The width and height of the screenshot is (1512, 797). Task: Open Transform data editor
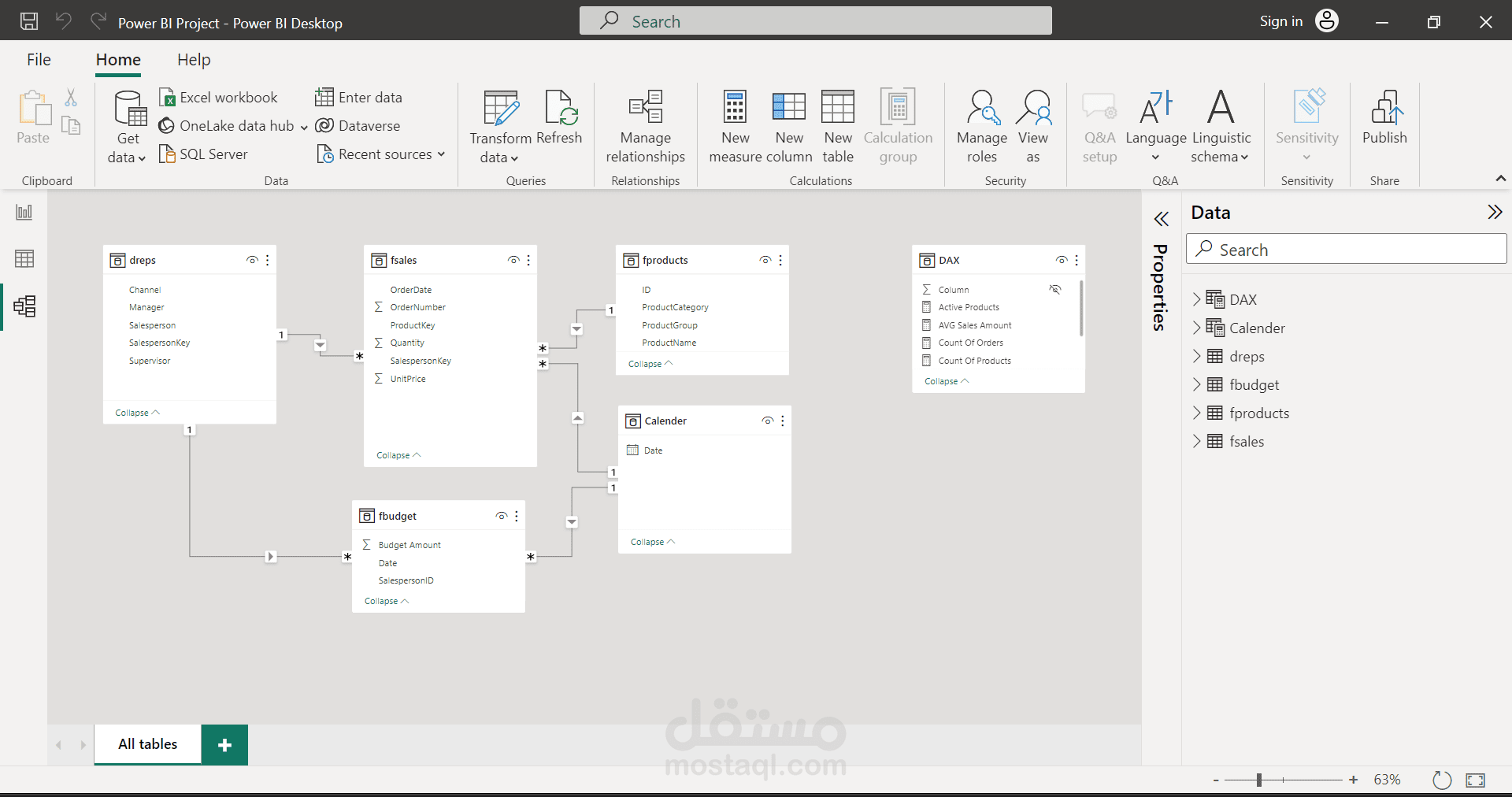tap(501, 126)
